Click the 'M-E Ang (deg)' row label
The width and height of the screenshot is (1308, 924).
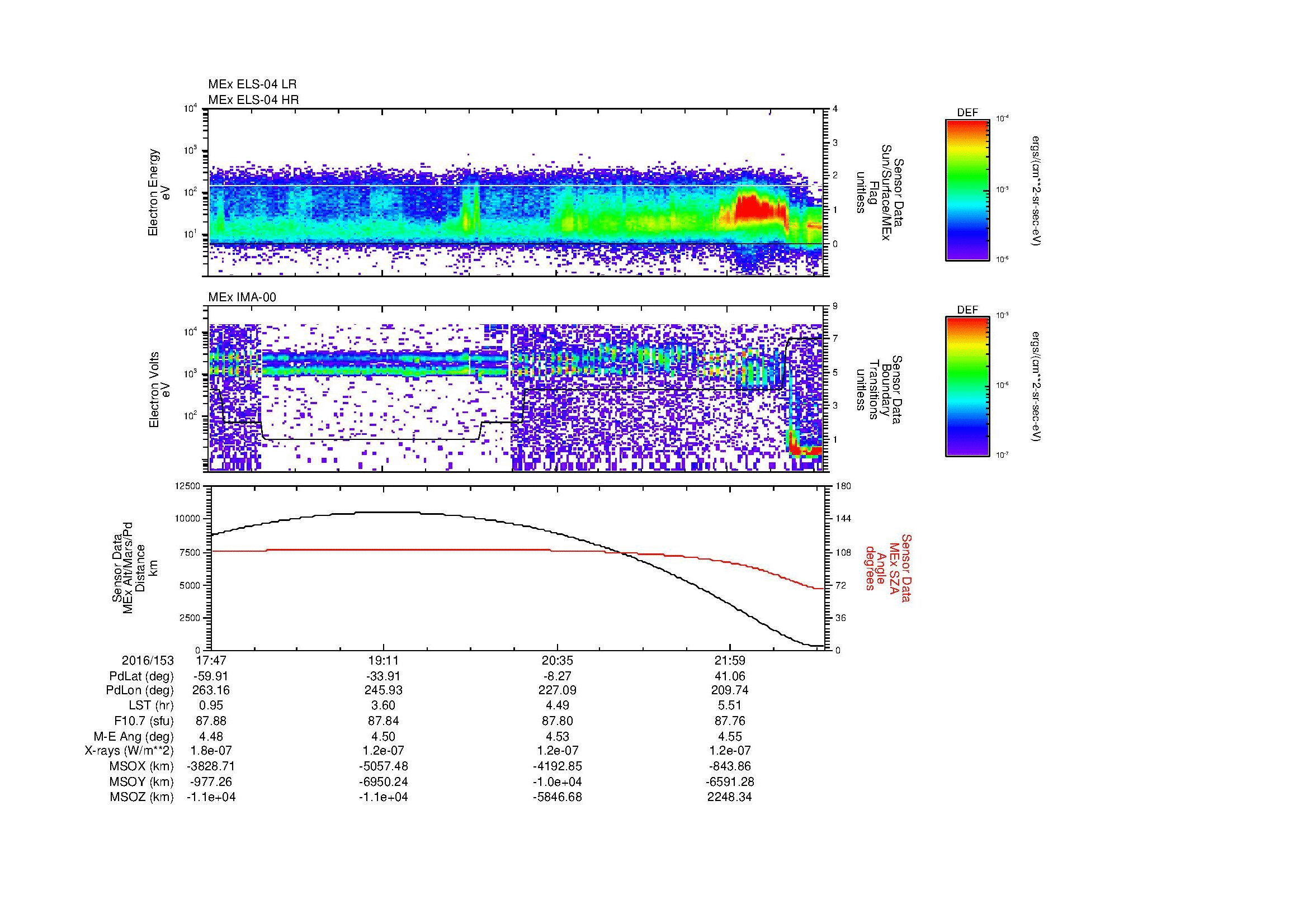coord(133,736)
